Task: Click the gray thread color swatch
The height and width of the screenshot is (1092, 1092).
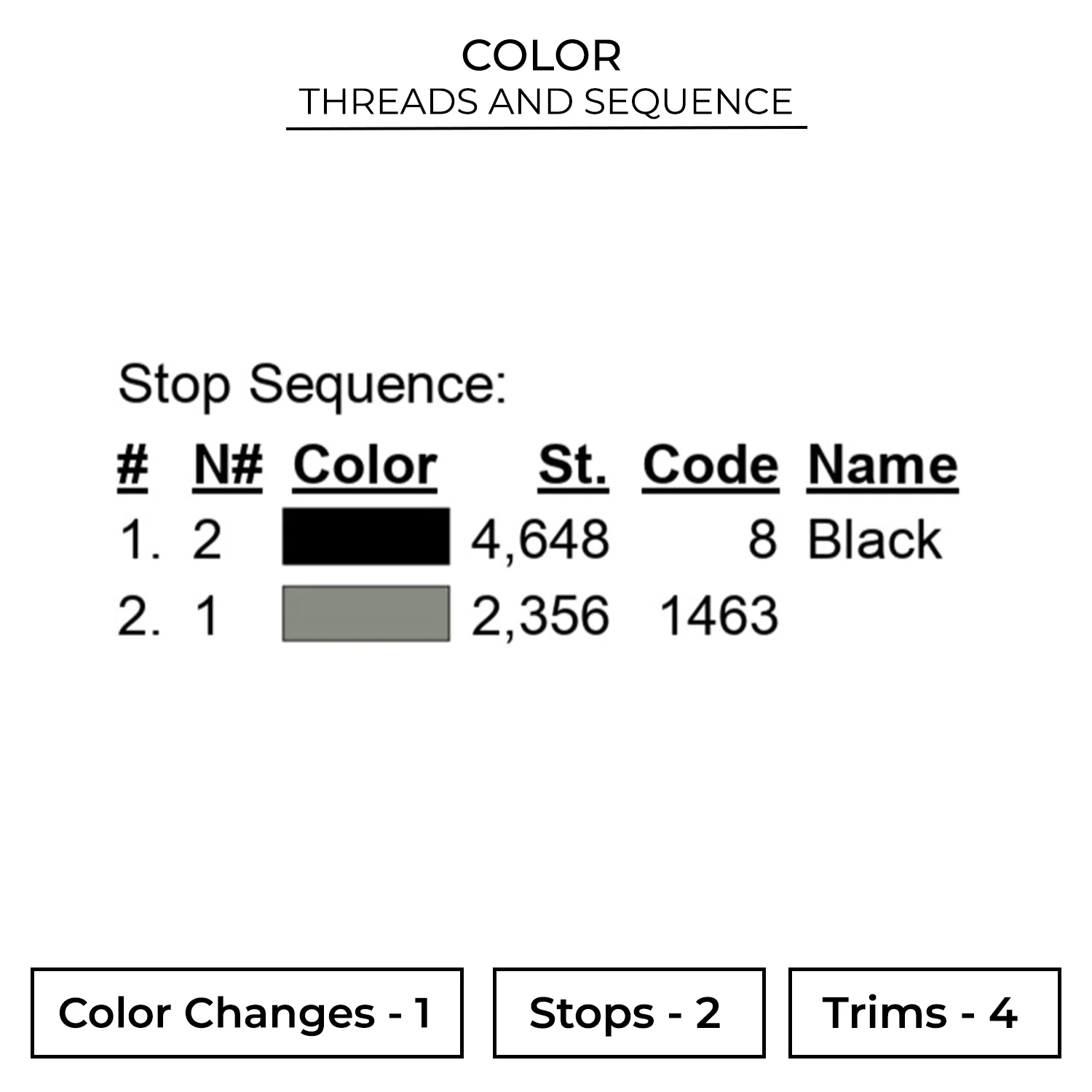Action: tap(365, 614)
